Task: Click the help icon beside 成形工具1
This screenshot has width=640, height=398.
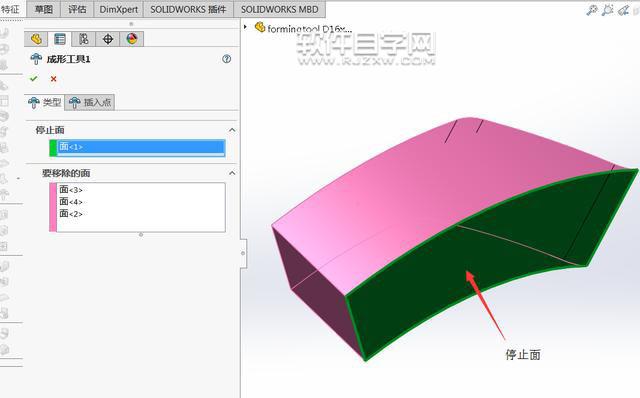Action: 227,59
